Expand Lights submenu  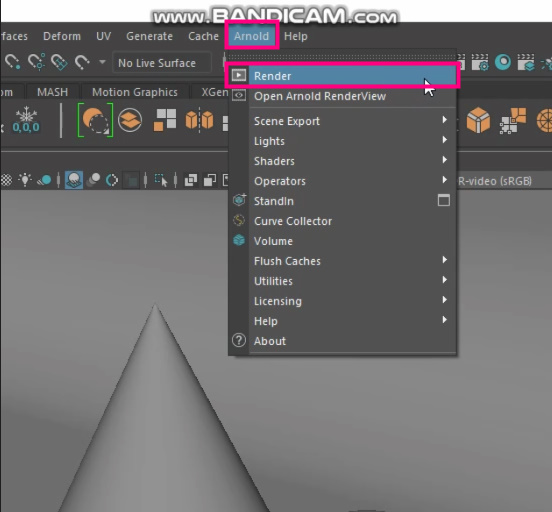click(x=342, y=141)
